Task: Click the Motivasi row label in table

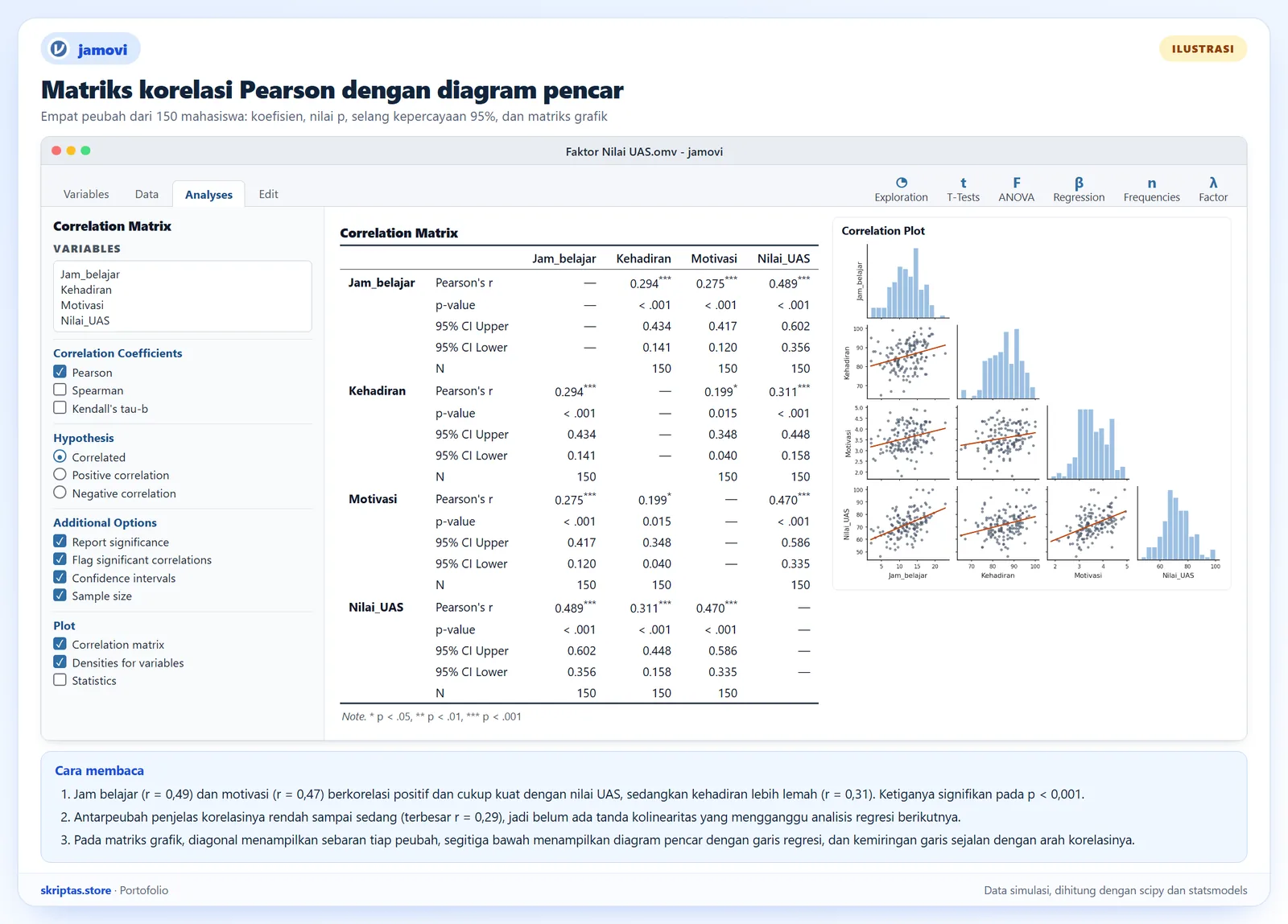Action: click(x=373, y=499)
